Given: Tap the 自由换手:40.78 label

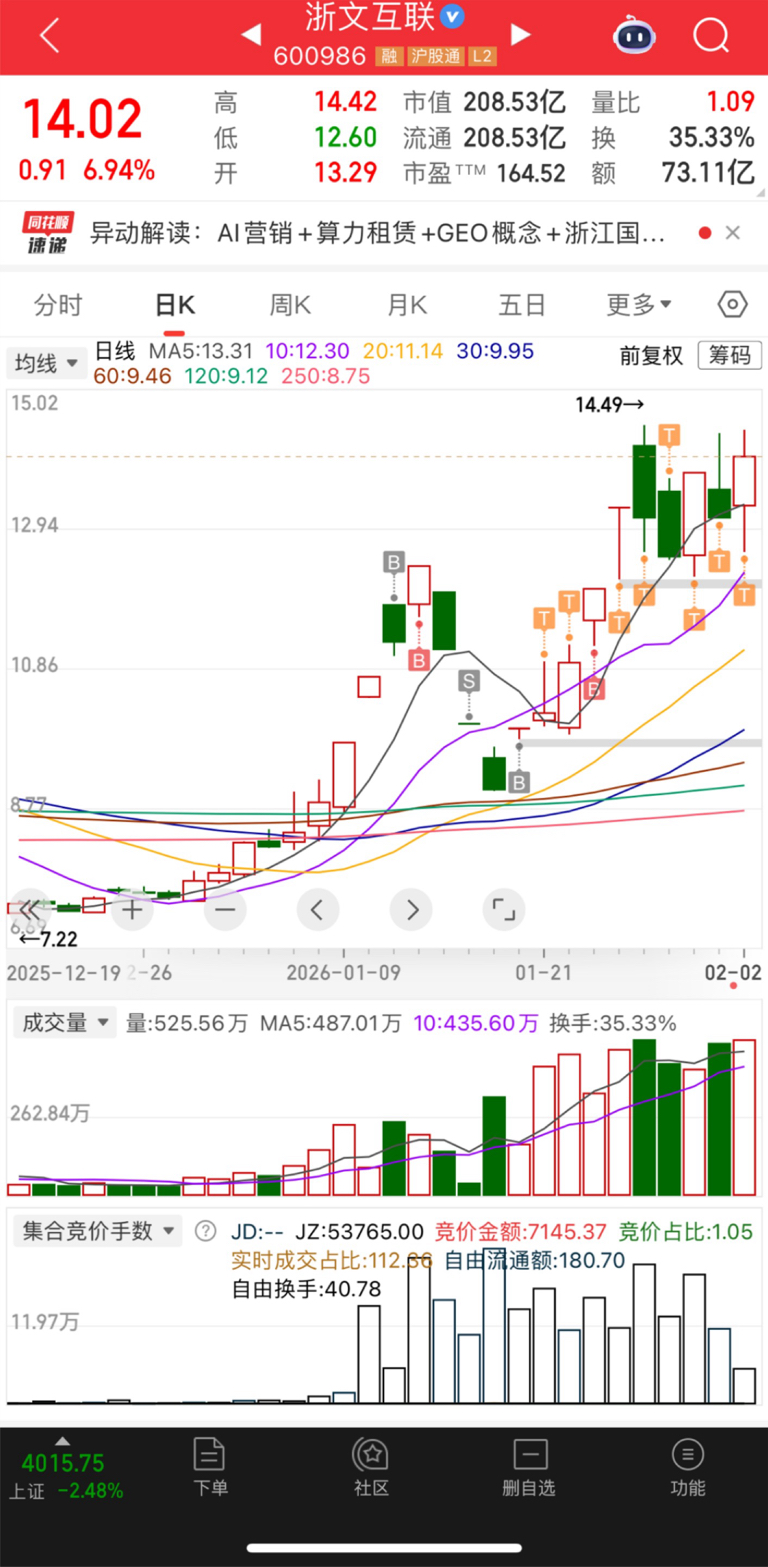Looking at the screenshot, I should [x=306, y=1289].
